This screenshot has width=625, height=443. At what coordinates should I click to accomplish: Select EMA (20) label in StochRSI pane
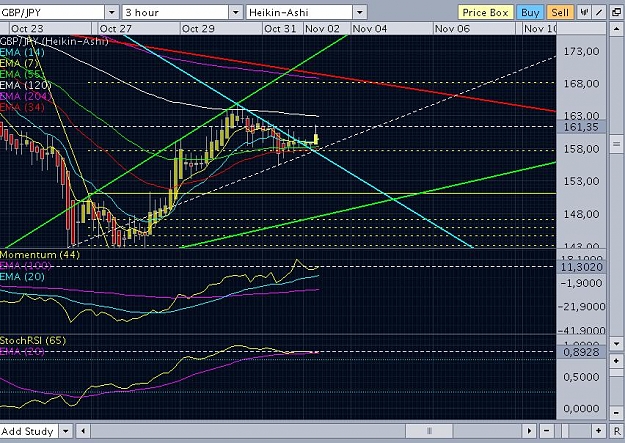click(22, 351)
